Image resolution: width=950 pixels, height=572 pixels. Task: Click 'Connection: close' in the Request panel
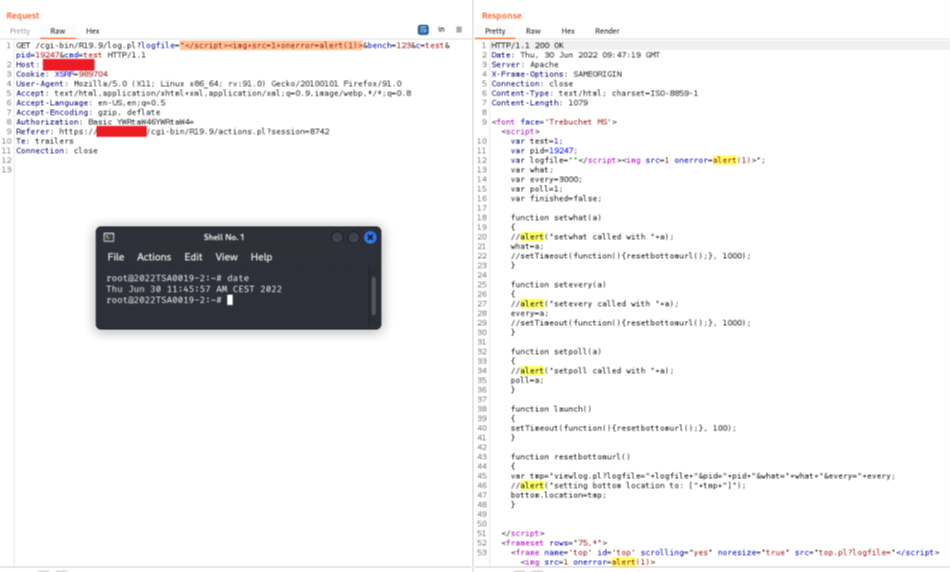point(56,150)
